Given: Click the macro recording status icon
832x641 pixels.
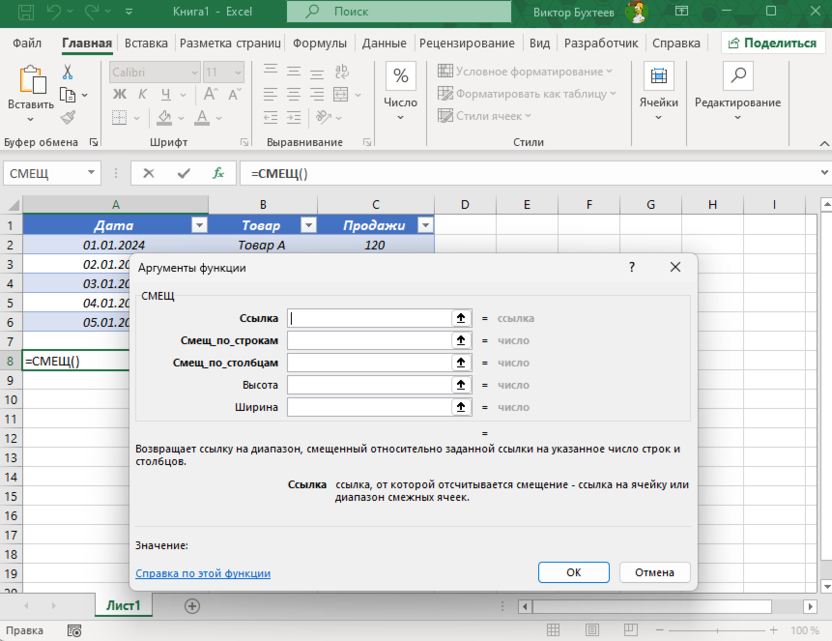Looking at the screenshot, I should pos(74,630).
